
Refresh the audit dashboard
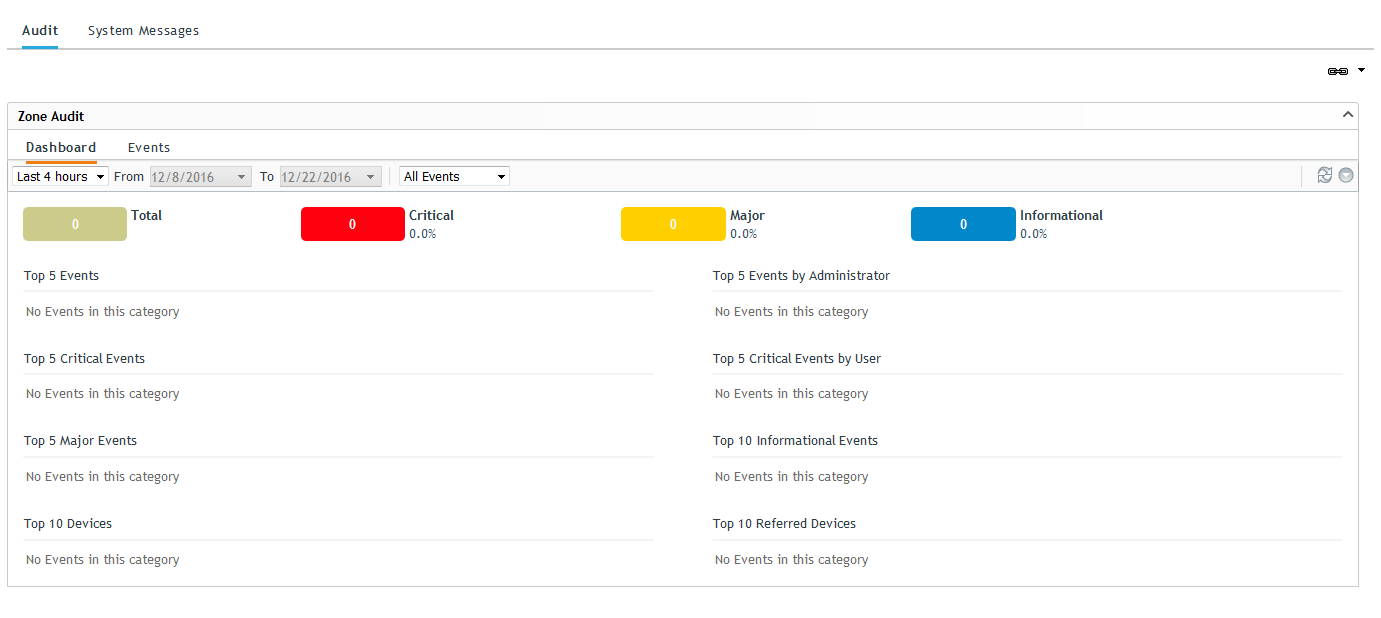(x=1325, y=175)
